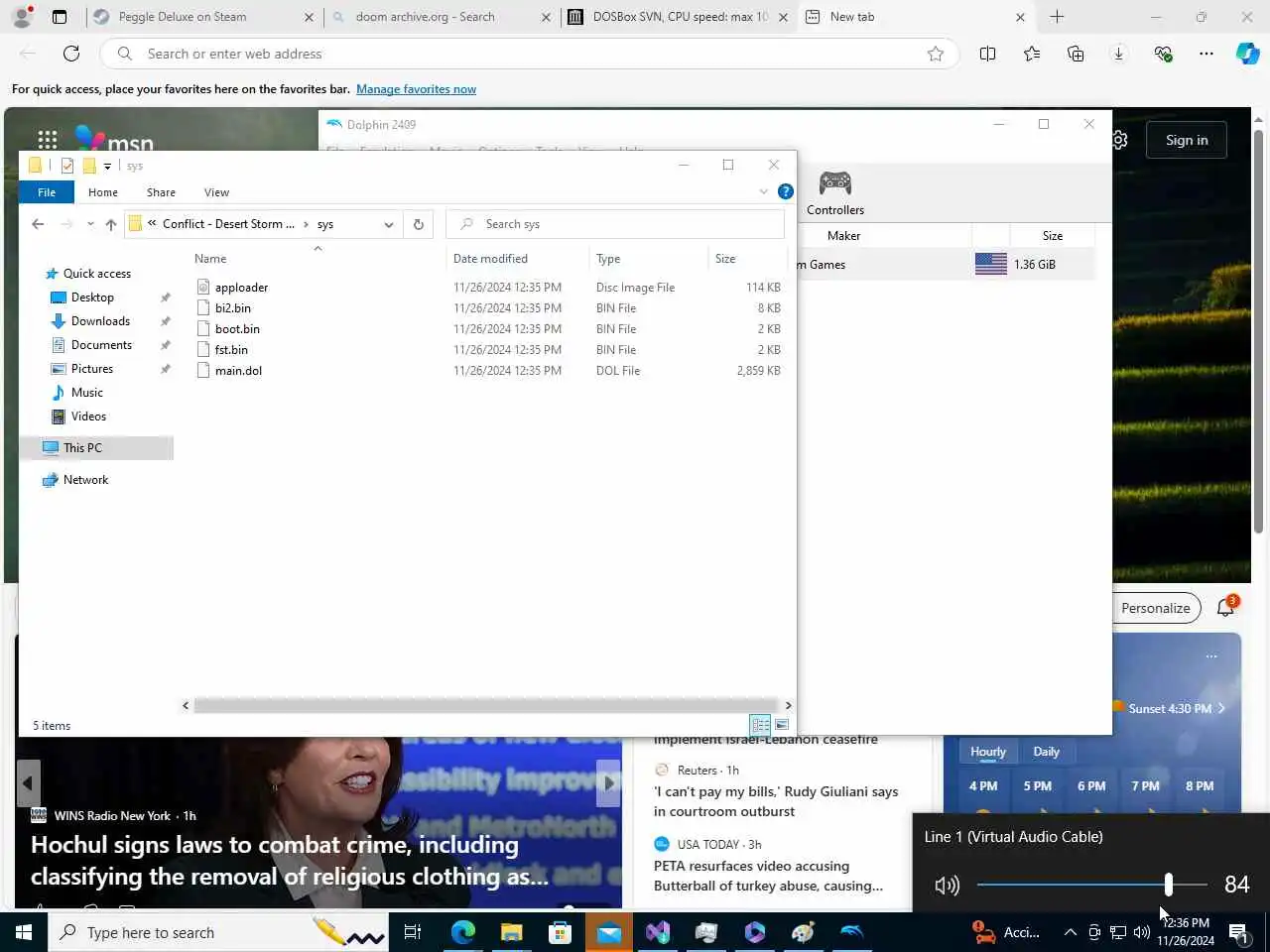This screenshot has height=952, width=1270.
Task: Go to previous news carousel slide
Action: pyautogui.click(x=28, y=783)
